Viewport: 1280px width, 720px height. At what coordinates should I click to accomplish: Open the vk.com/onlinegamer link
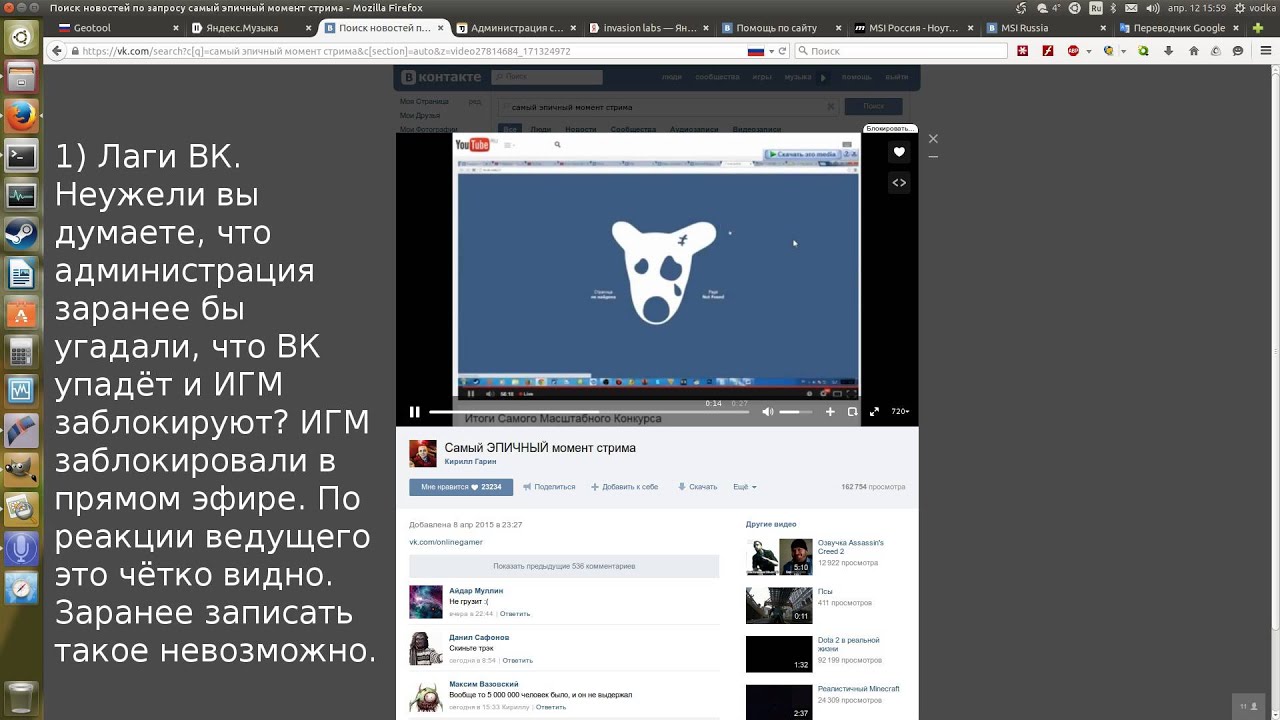point(446,542)
